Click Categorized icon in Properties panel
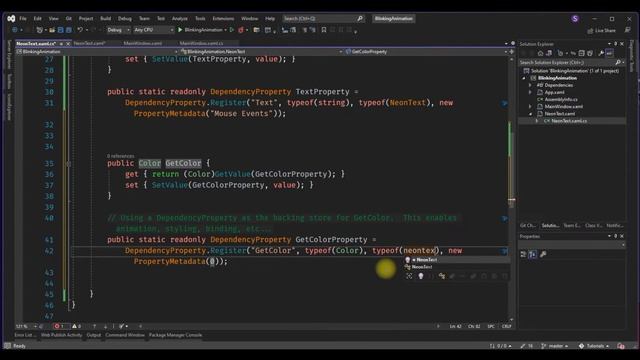Screen dimensions: 640x360 (x=523, y=254)
